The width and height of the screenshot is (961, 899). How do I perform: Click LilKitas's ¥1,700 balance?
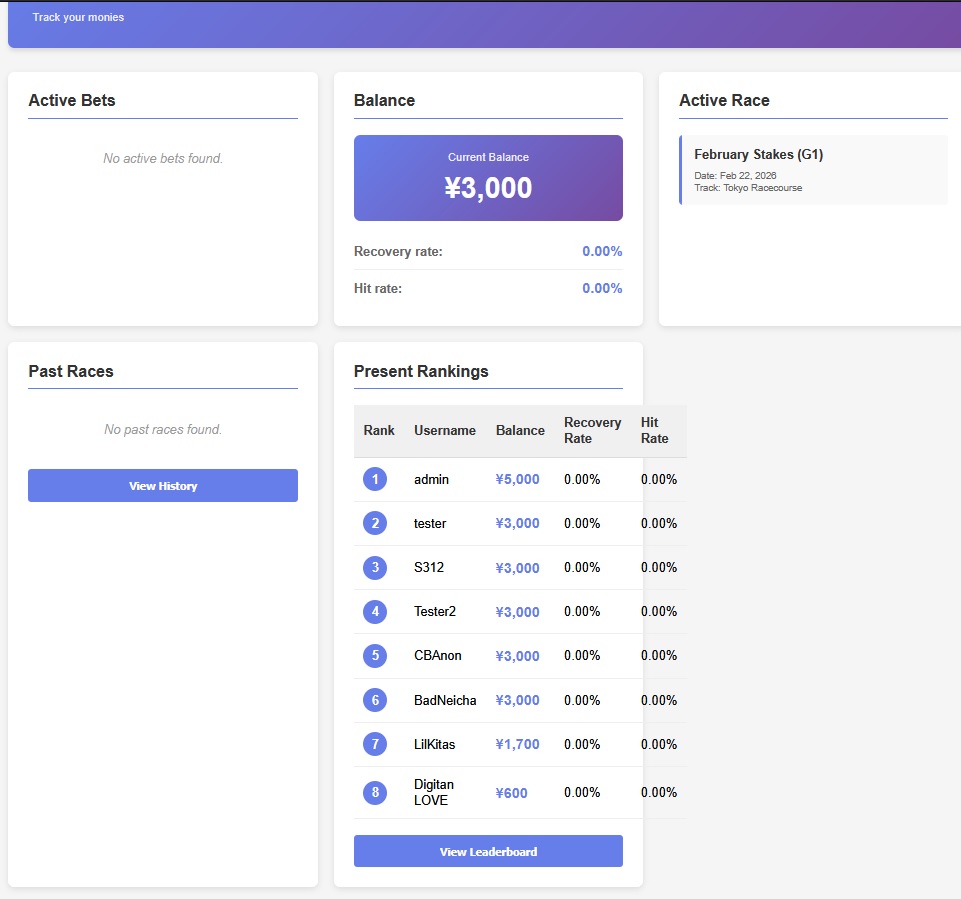(x=517, y=745)
